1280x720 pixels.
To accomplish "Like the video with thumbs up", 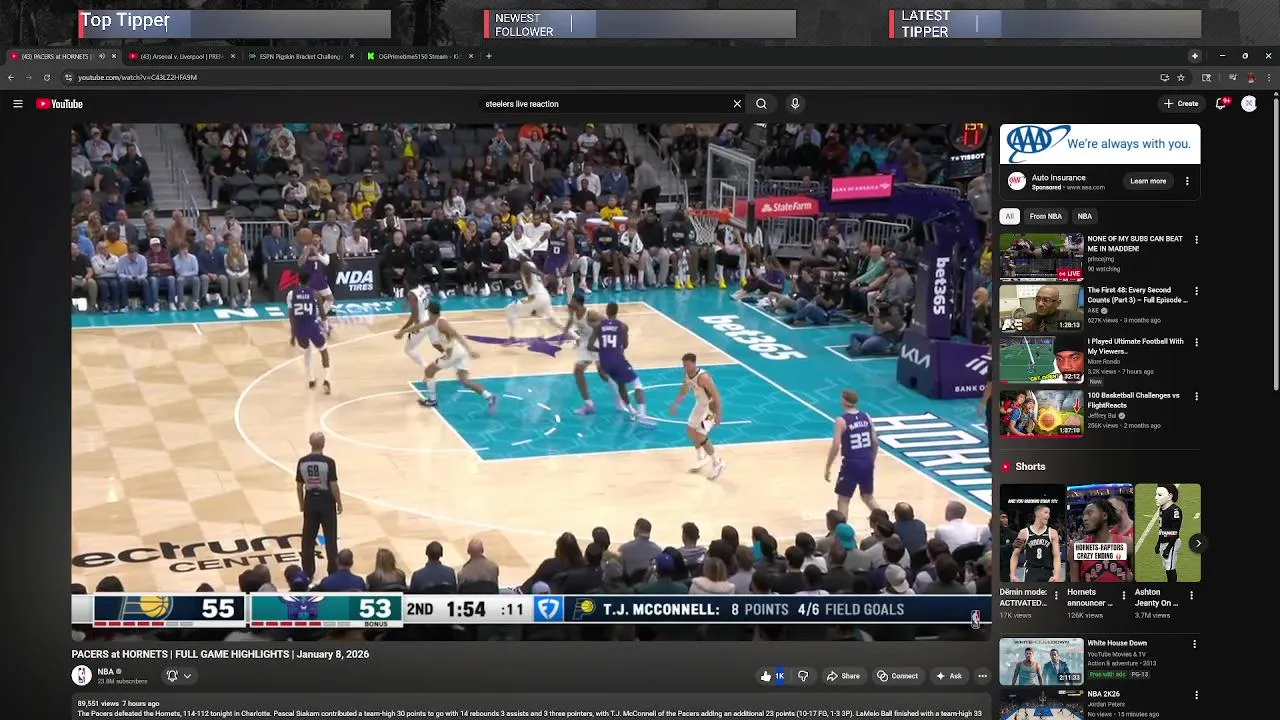I will pyautogui.click(x=772, y=676).
